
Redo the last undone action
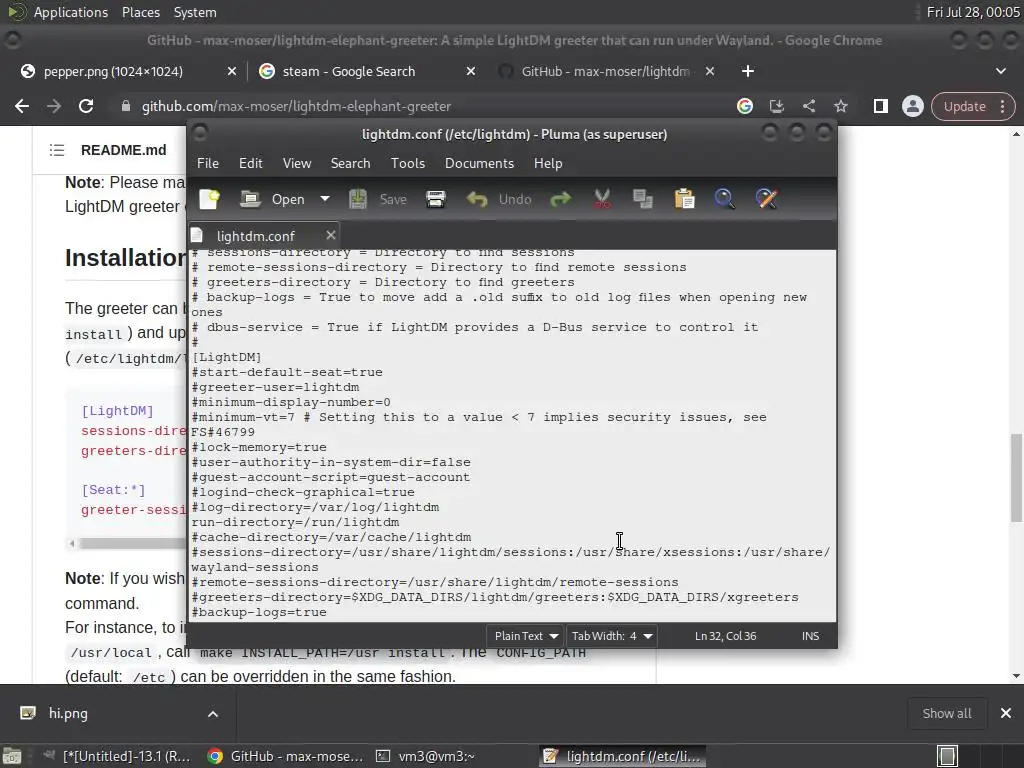tap(560, 199)
